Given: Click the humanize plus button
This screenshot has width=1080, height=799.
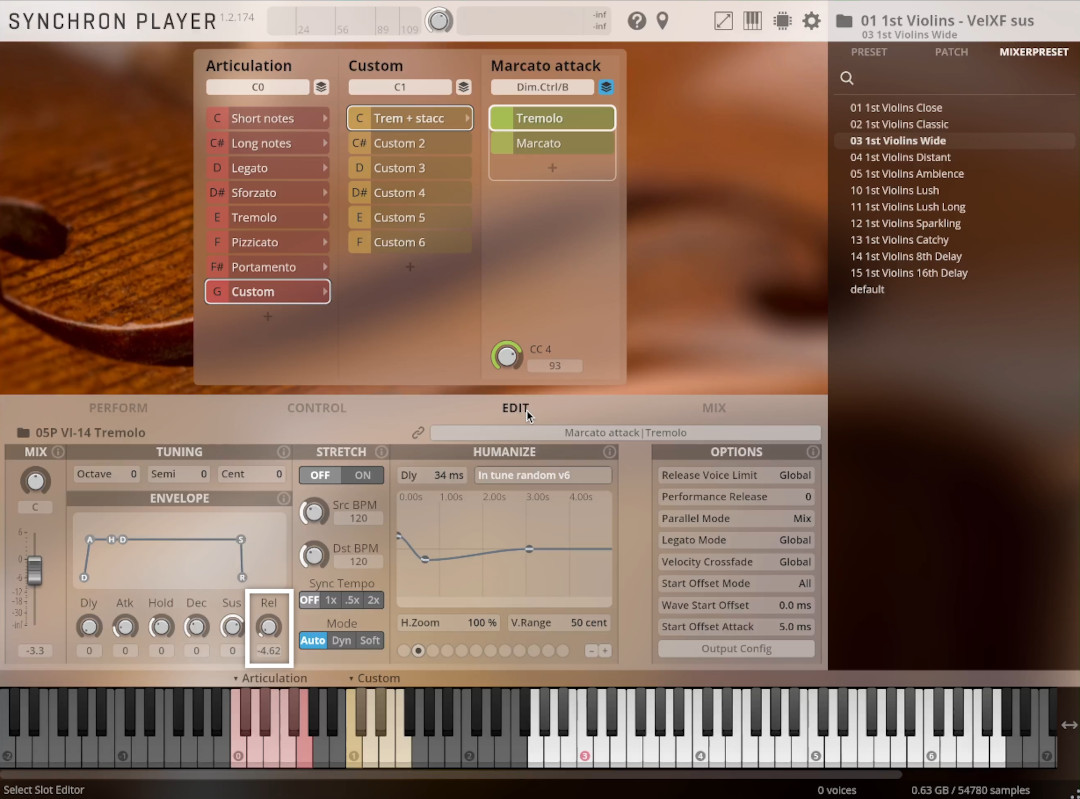Looking at the screenshot, I should [x=605, y=650].
